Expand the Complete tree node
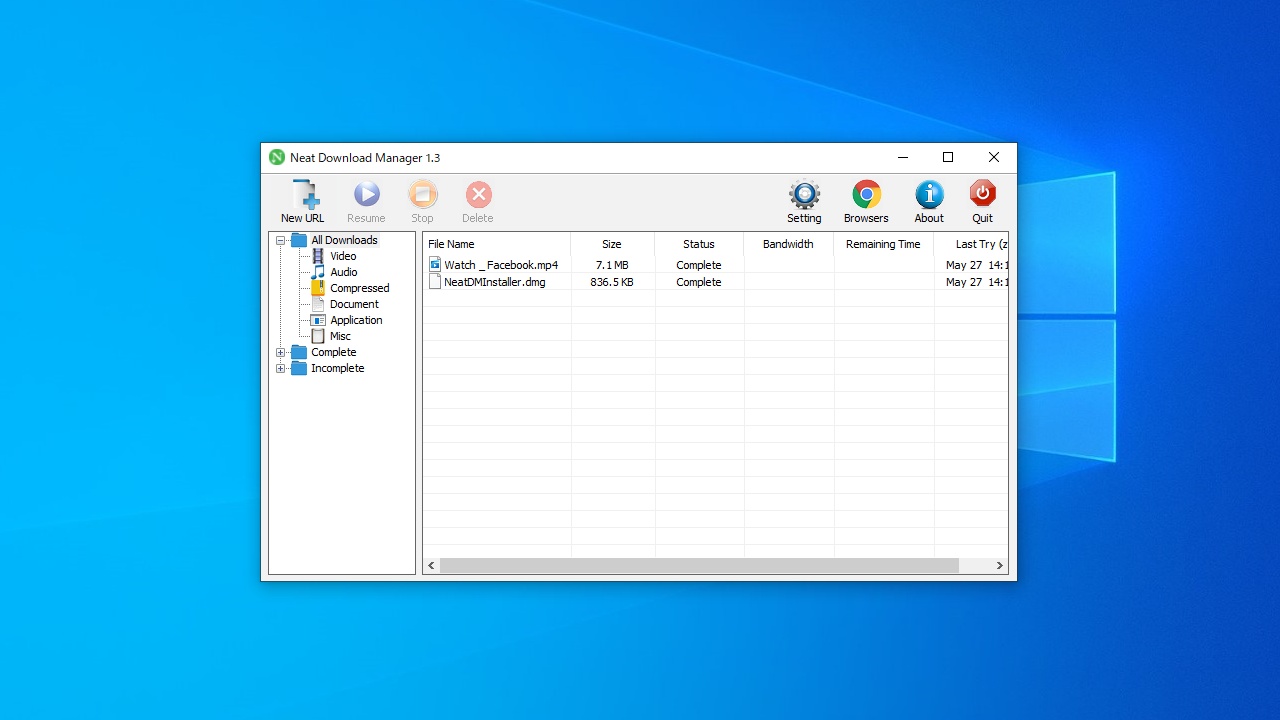The width and height of the screenshot is (1280, 720). tap(281, 352)
